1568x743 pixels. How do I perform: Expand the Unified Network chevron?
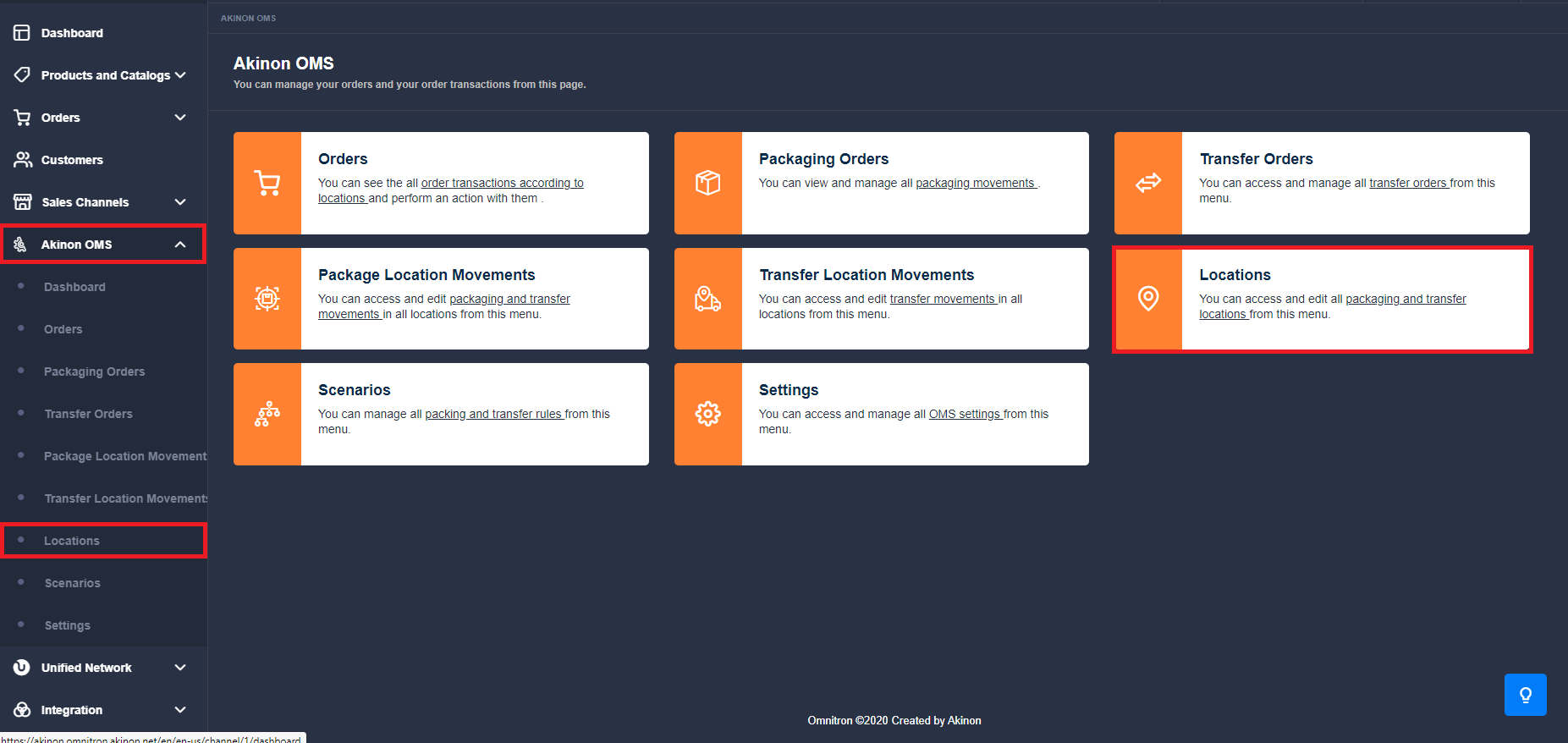coord(180,668)
